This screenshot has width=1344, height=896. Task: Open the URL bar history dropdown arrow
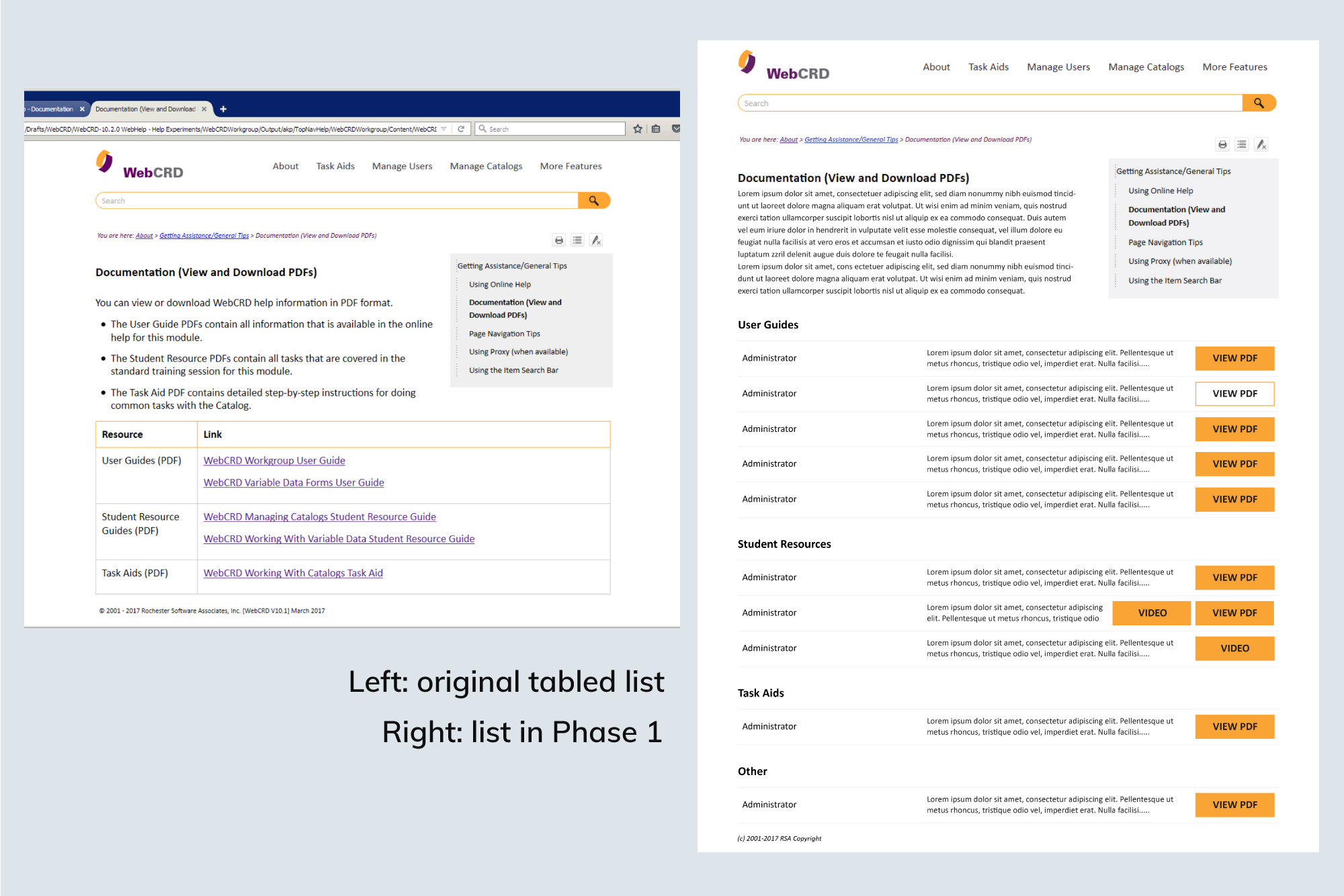[444, 129]
